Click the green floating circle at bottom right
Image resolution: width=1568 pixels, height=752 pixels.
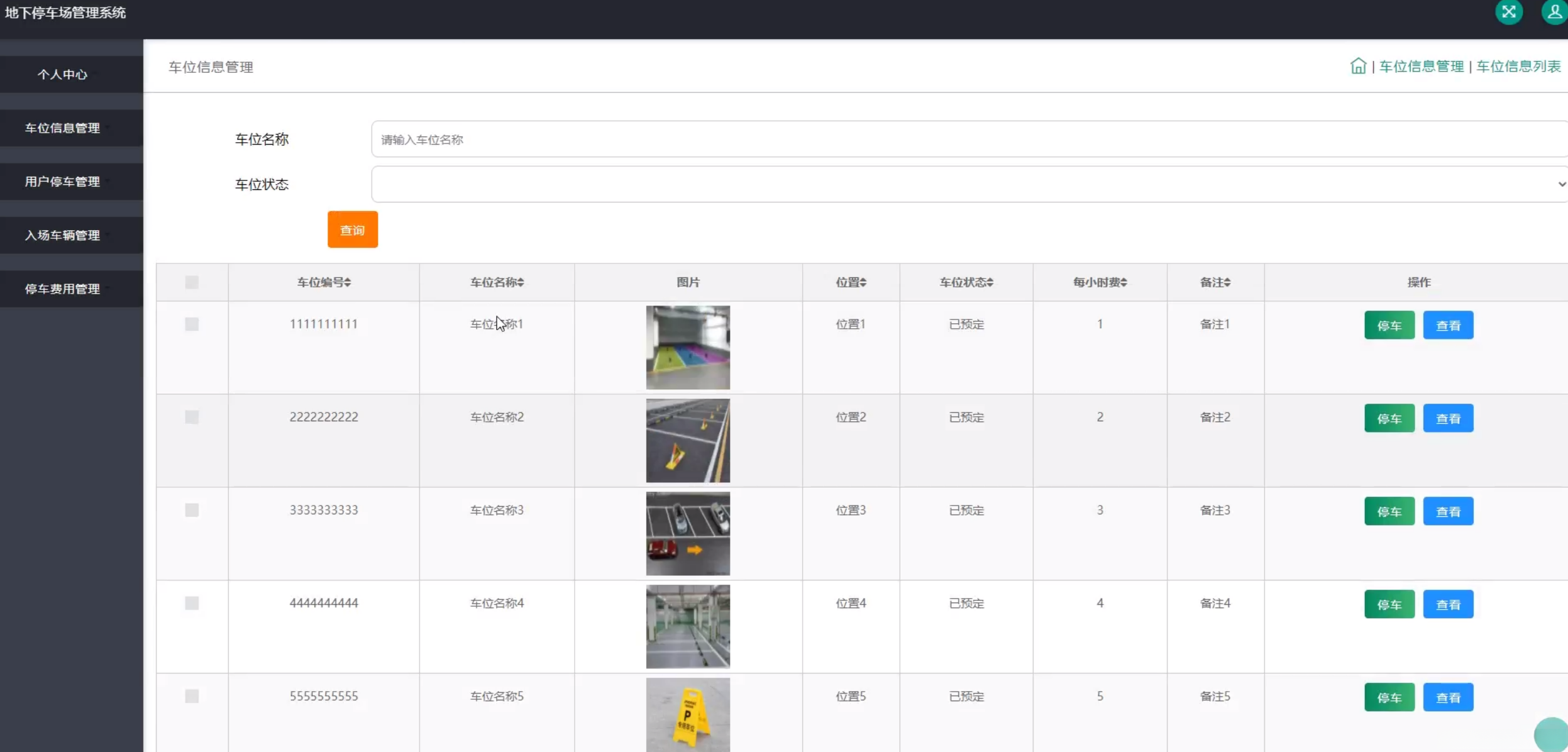(x=1552, y=734)
